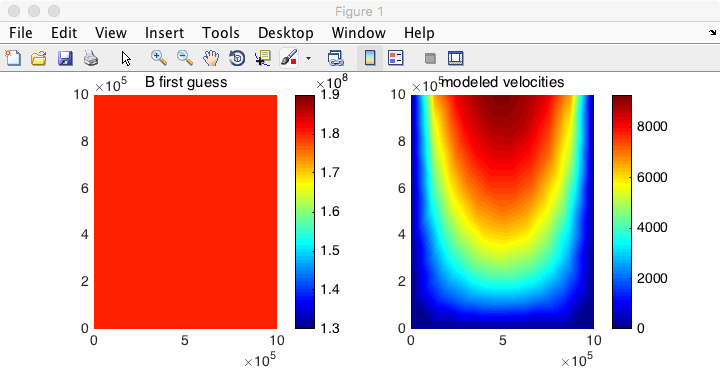Select the Pan hand tool
The height and width of the screenshot is (370, 720).
[x=211, y=58]
